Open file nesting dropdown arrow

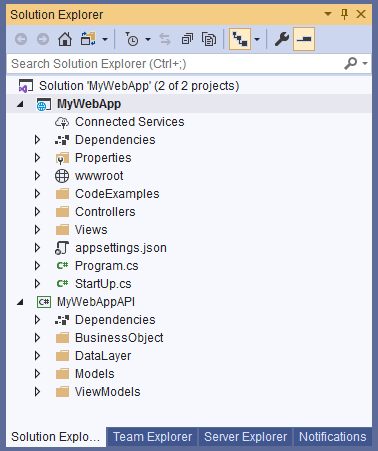(x=257, y=39)
